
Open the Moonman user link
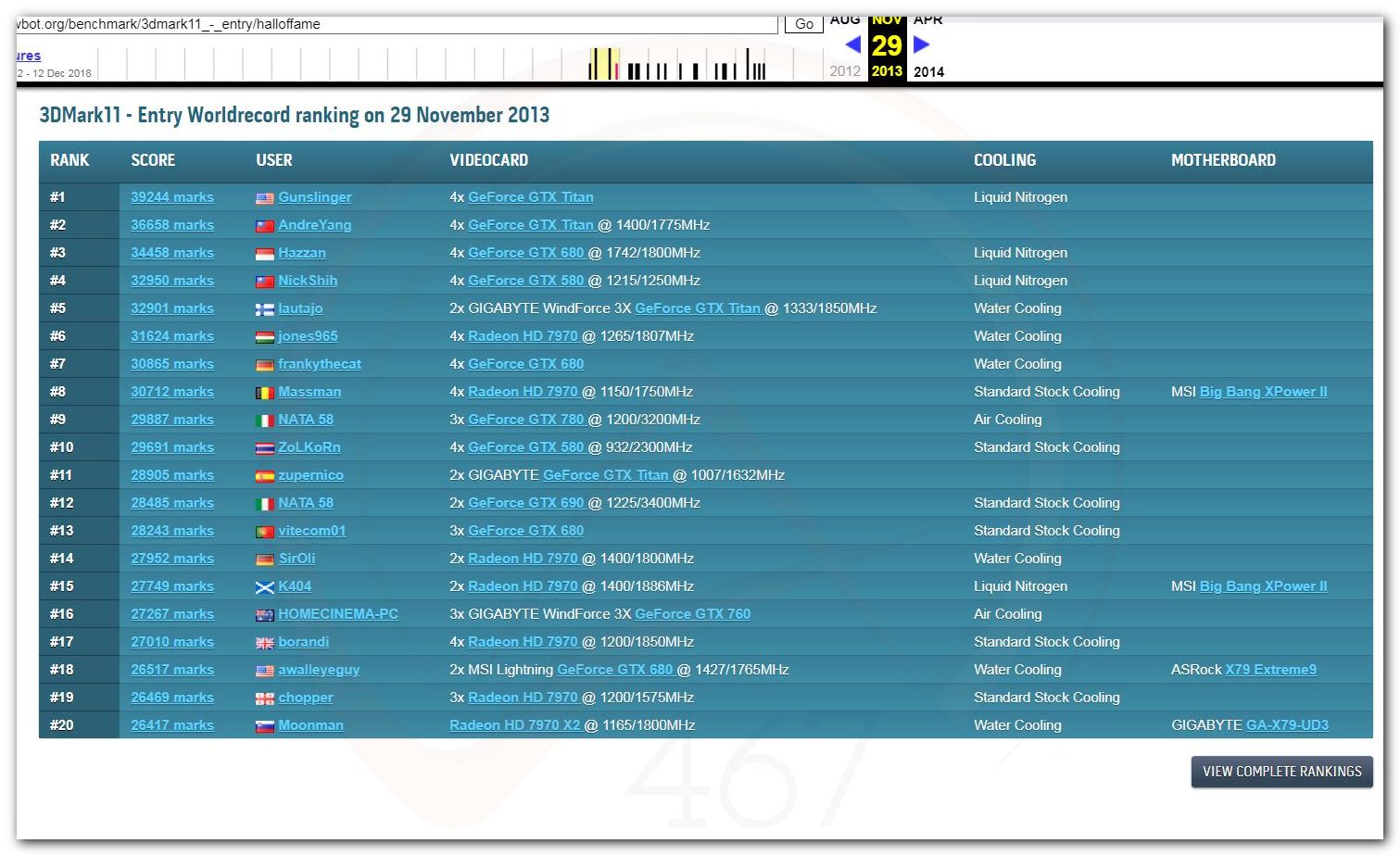pos(310,725)
